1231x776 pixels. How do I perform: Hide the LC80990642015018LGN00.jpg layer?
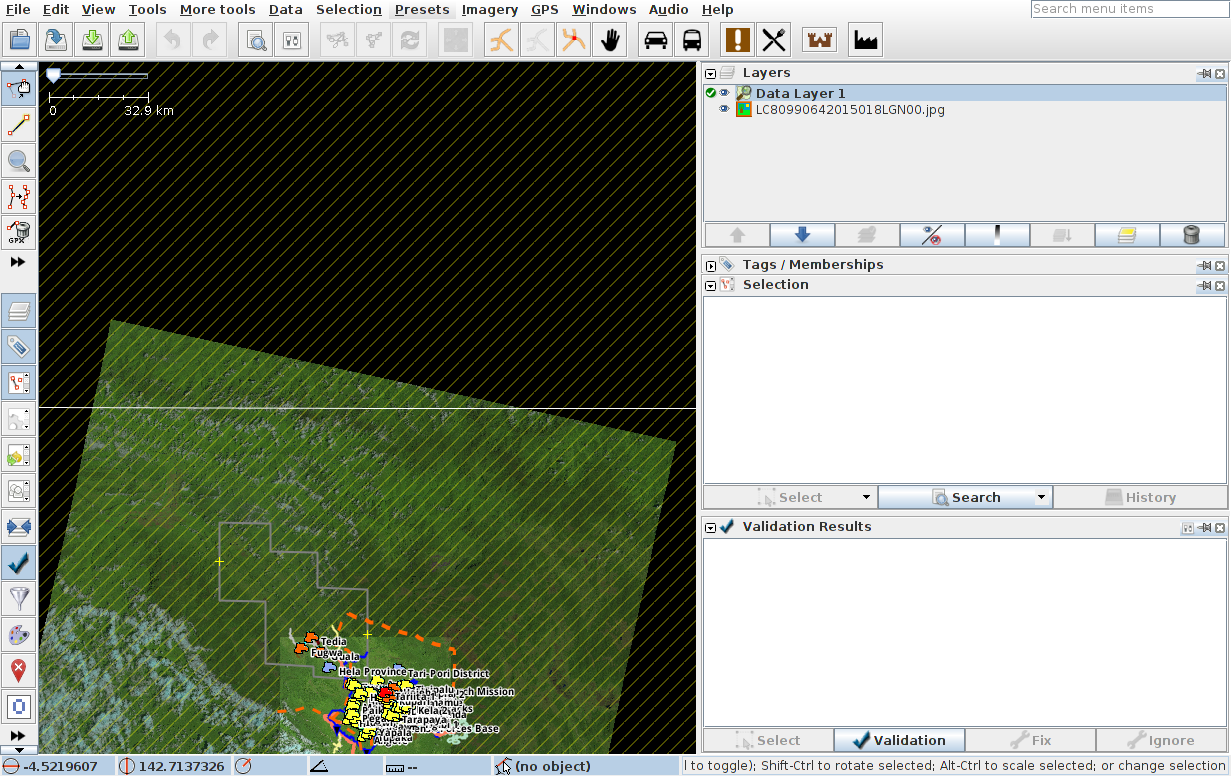tap(725, 110)
